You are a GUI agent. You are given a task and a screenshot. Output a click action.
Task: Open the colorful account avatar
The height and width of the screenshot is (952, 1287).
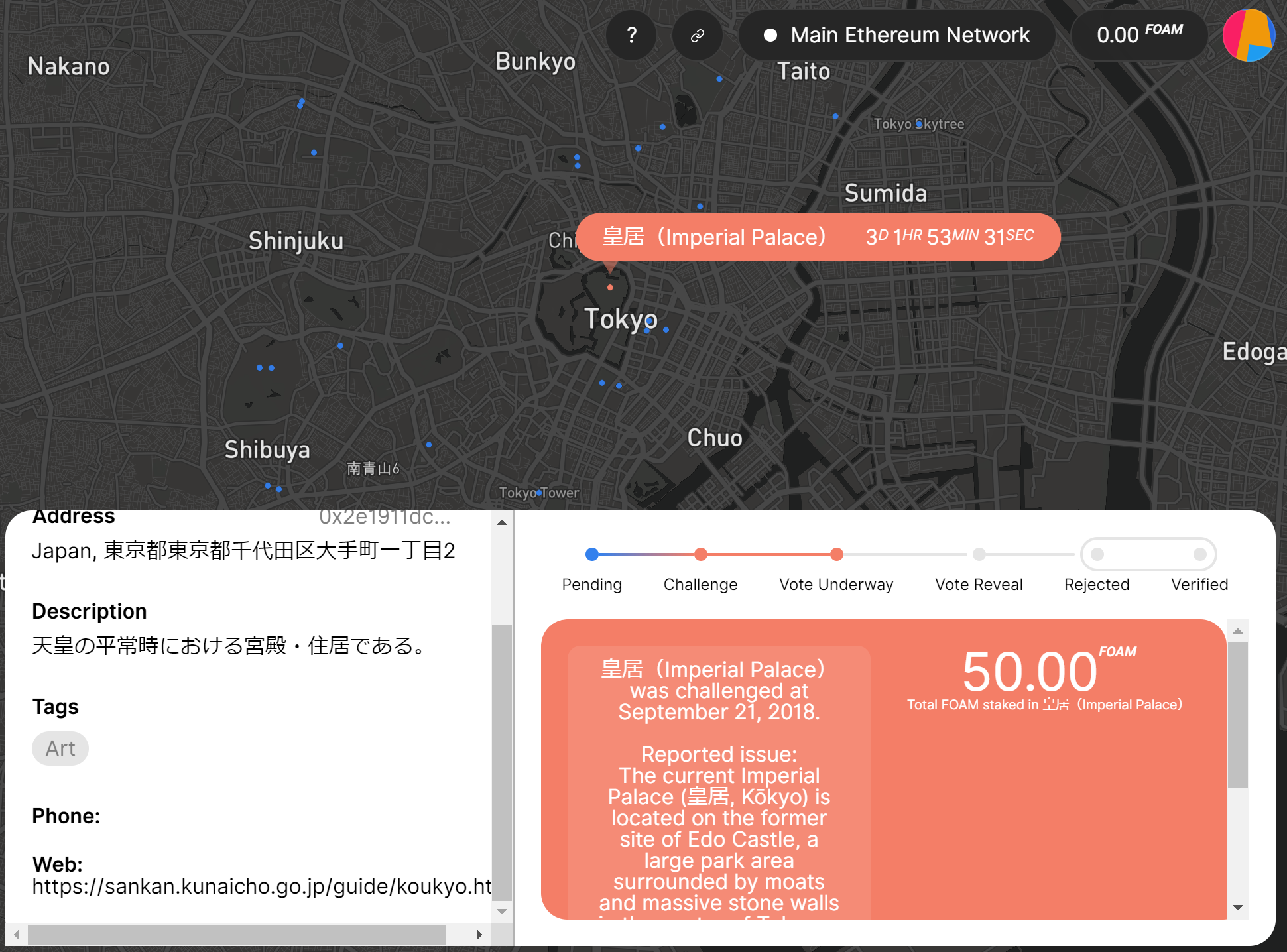click(1249, 35)
